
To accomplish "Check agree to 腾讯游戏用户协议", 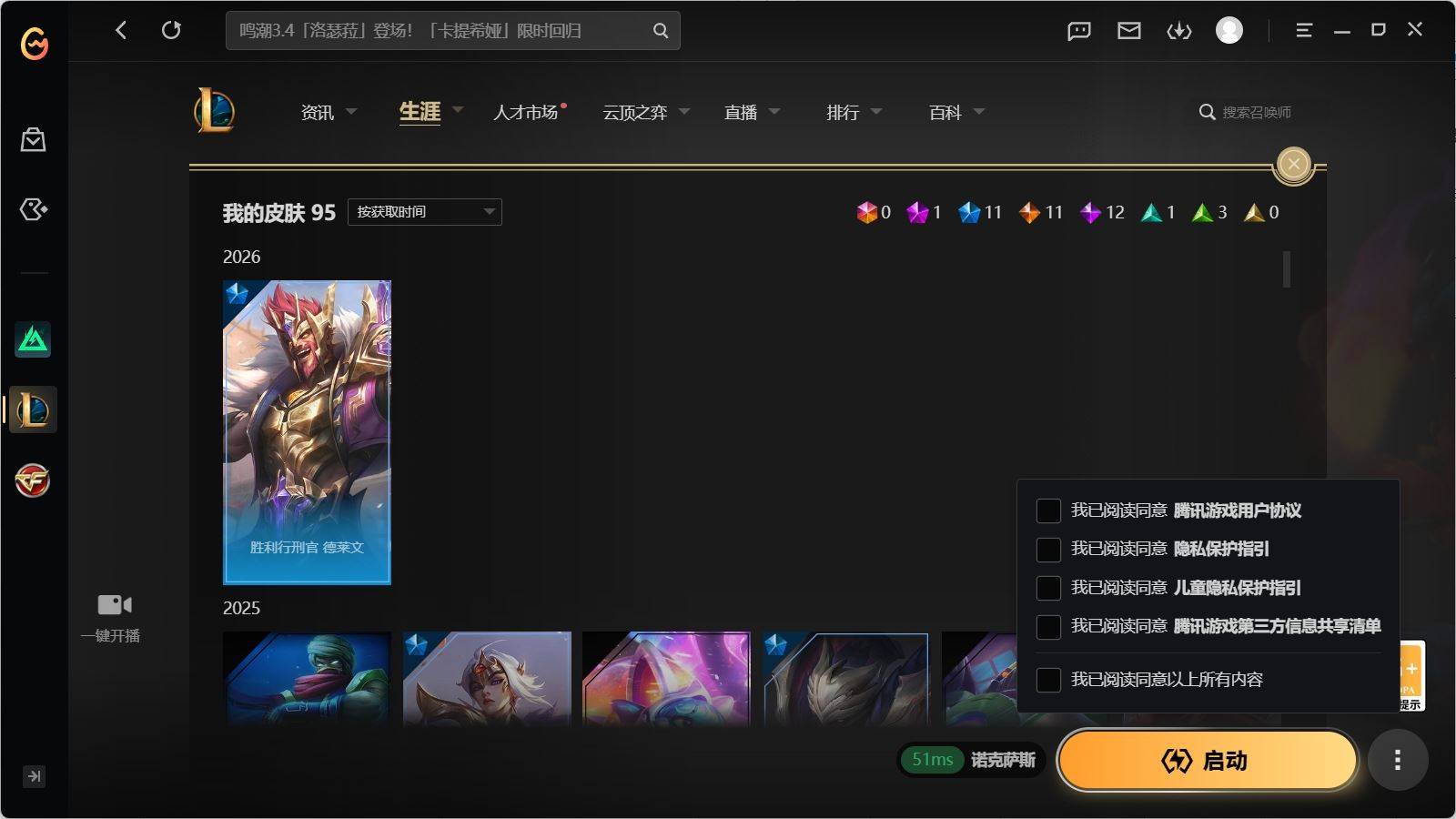I will [1048, 511].
